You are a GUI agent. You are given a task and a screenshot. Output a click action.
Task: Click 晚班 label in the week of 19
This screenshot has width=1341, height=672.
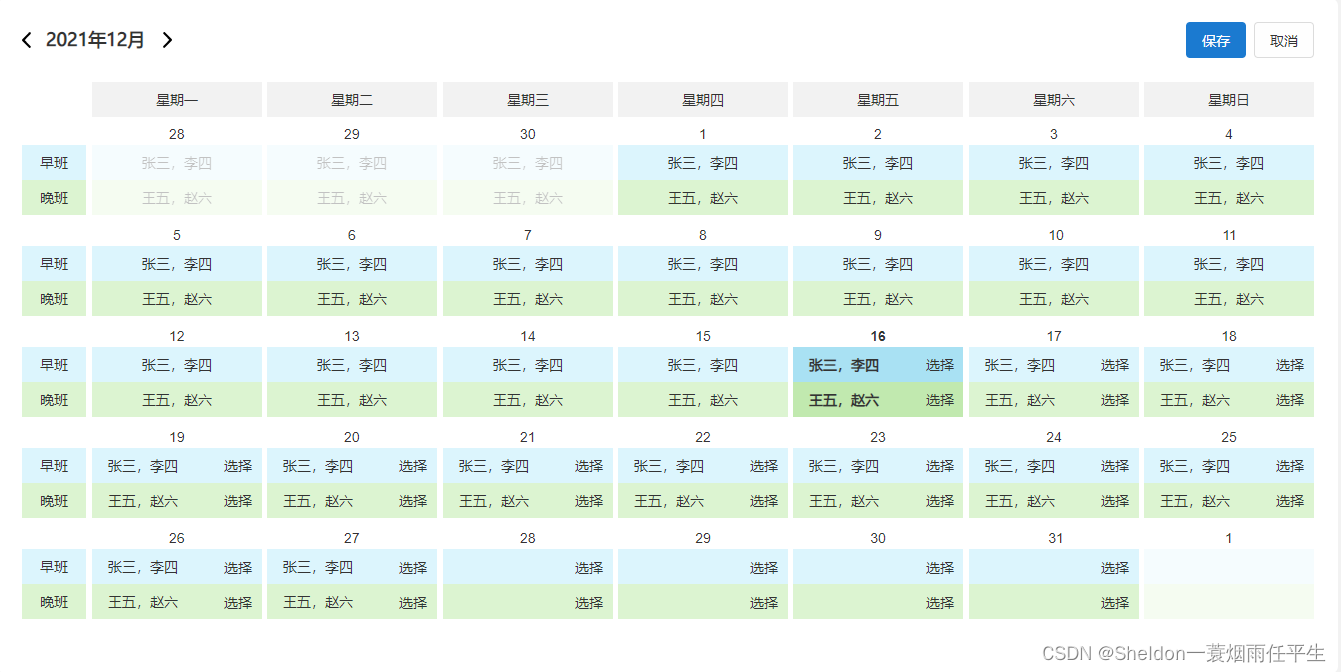(55, 501)
